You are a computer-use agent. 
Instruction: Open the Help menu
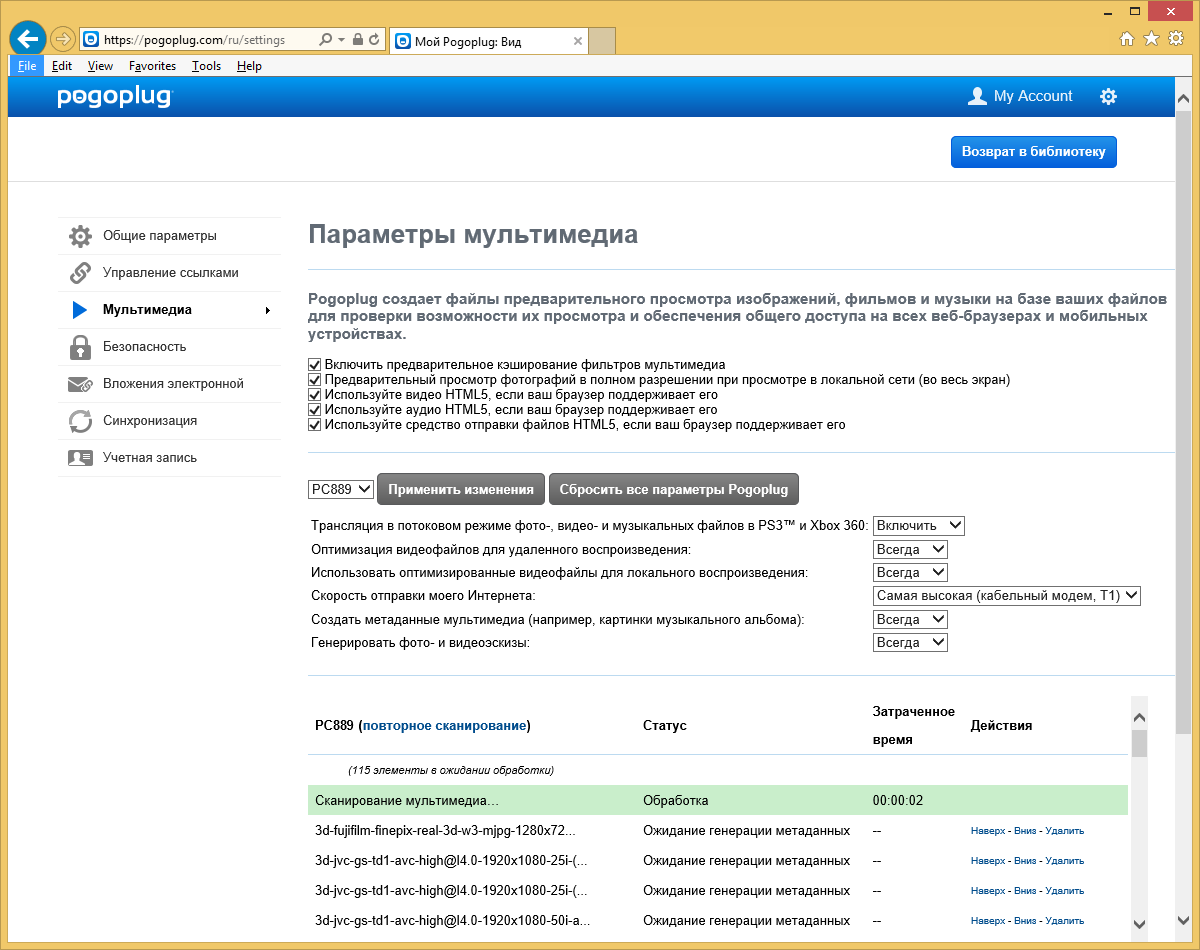[x=249, y=66]
